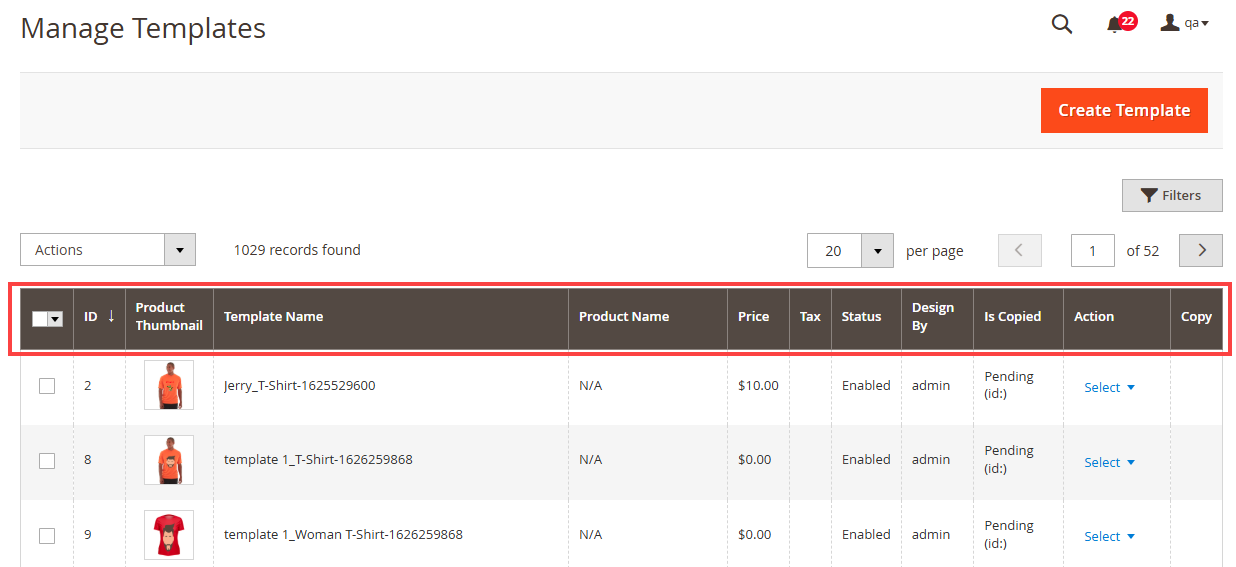Click the Create Template button
1236x567 pixels.
1123,110
